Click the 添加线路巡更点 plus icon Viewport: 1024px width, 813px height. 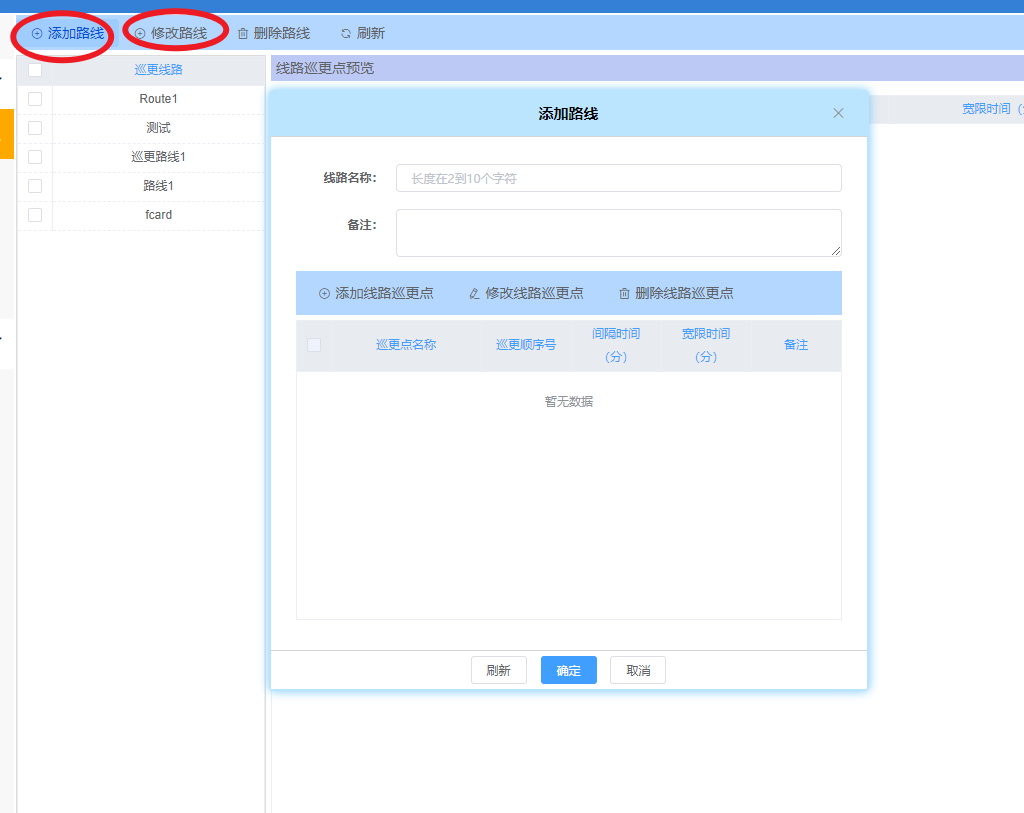pos(324,294)
